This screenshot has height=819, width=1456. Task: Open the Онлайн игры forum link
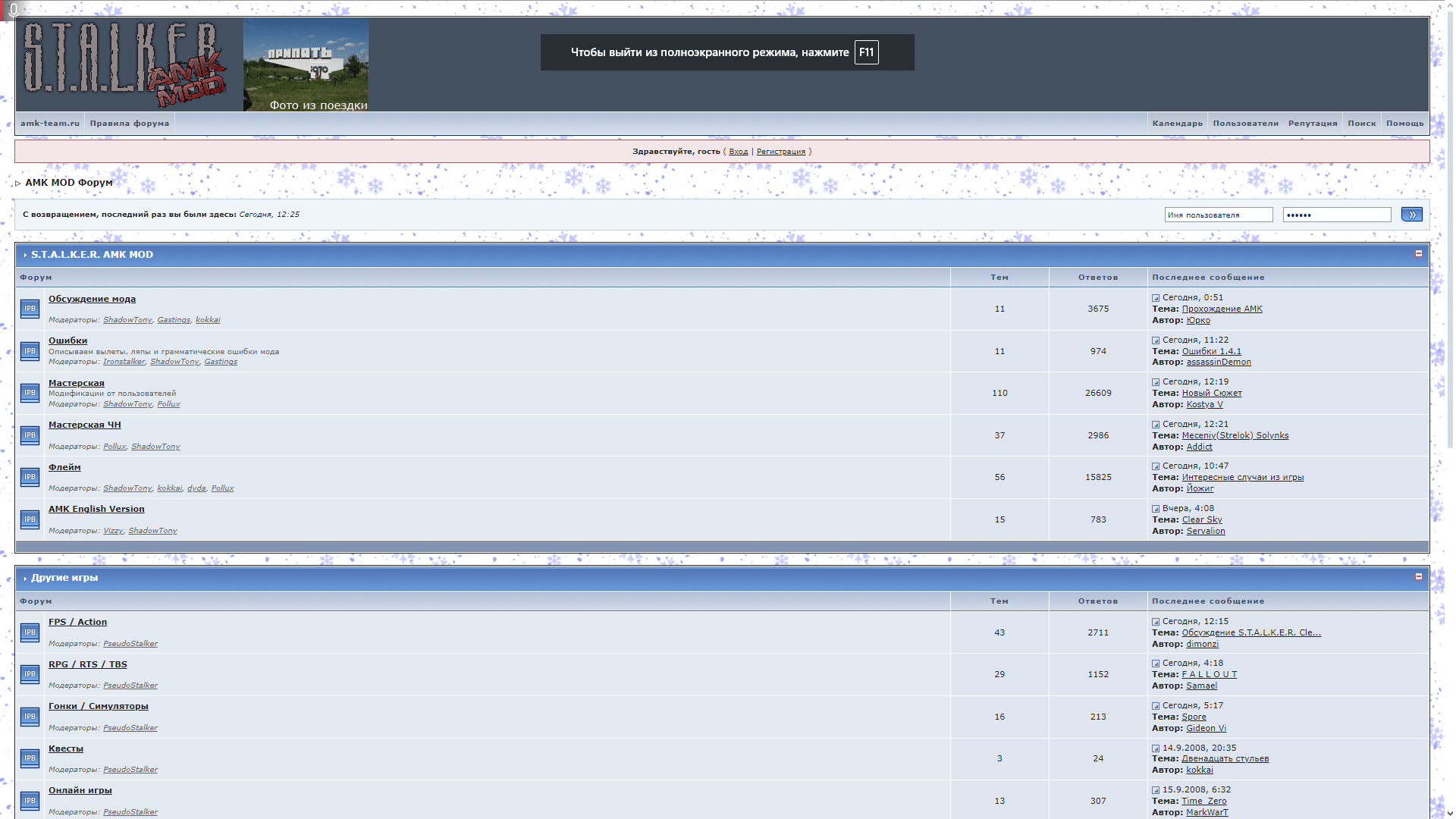(80, 790)
